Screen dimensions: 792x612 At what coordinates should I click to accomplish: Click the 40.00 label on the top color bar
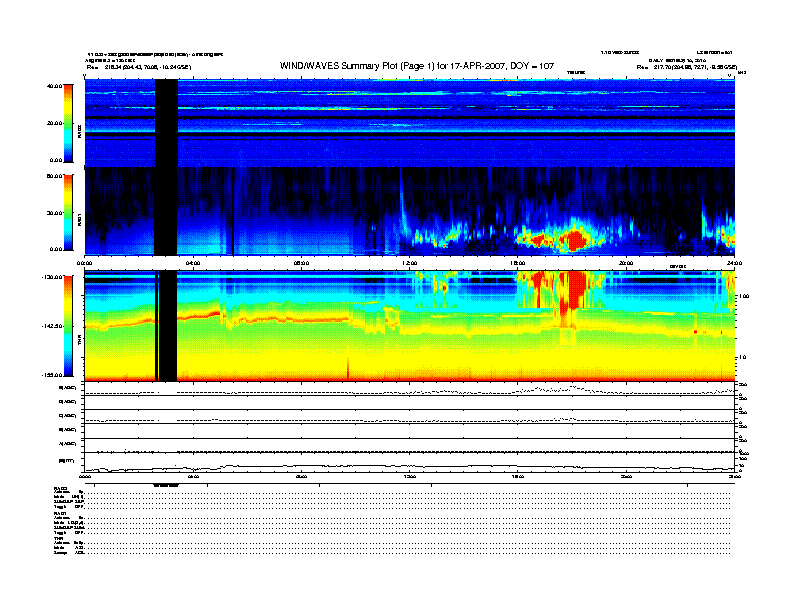[55, 86]
